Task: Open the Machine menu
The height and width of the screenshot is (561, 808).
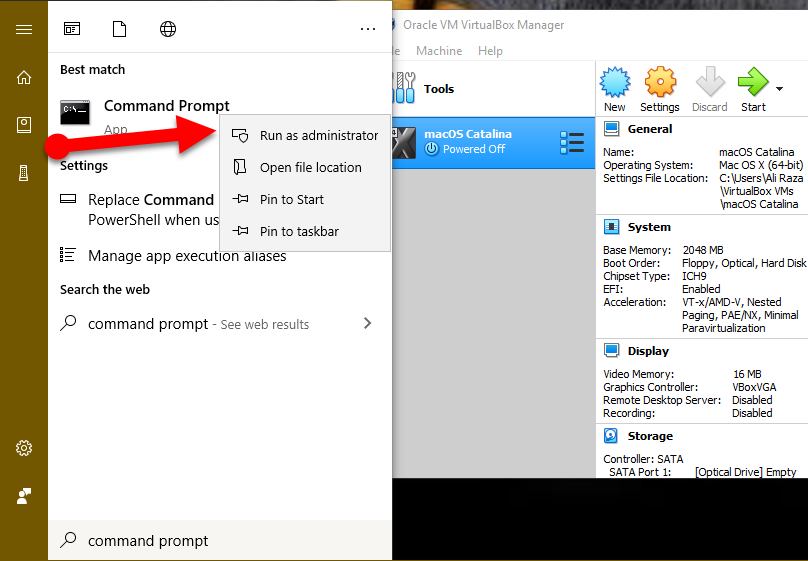Action: click(x=439, y=51)
